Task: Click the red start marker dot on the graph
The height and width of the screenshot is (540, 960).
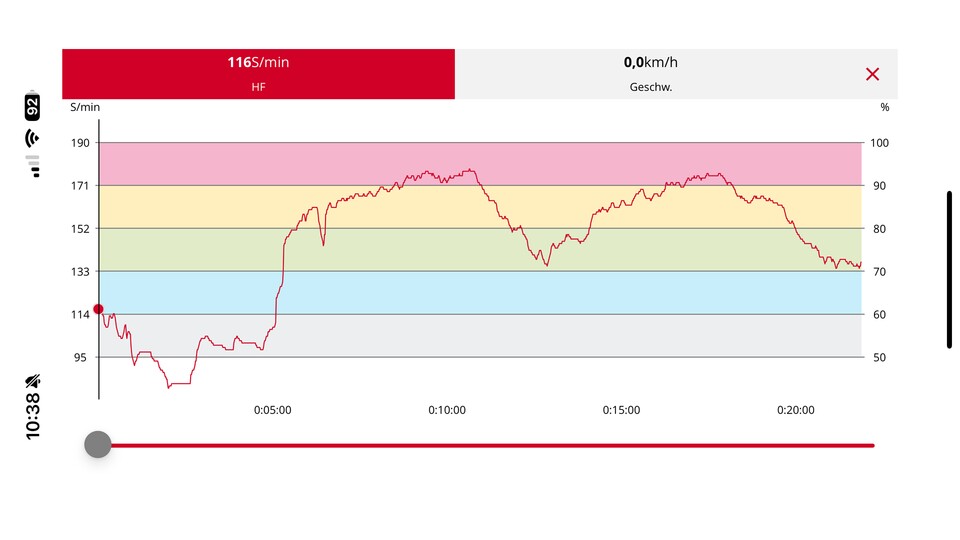Action: click(98, 309)
